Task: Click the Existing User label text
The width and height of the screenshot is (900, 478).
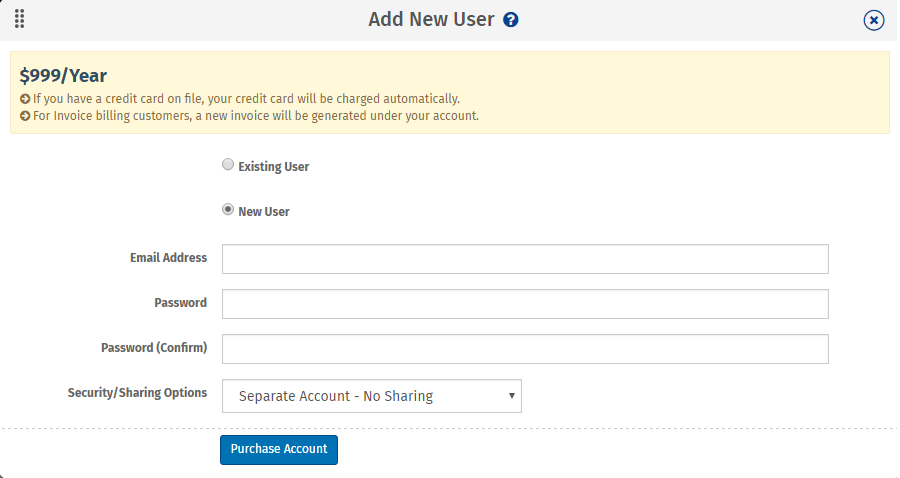Action: (x=274, y=167)
